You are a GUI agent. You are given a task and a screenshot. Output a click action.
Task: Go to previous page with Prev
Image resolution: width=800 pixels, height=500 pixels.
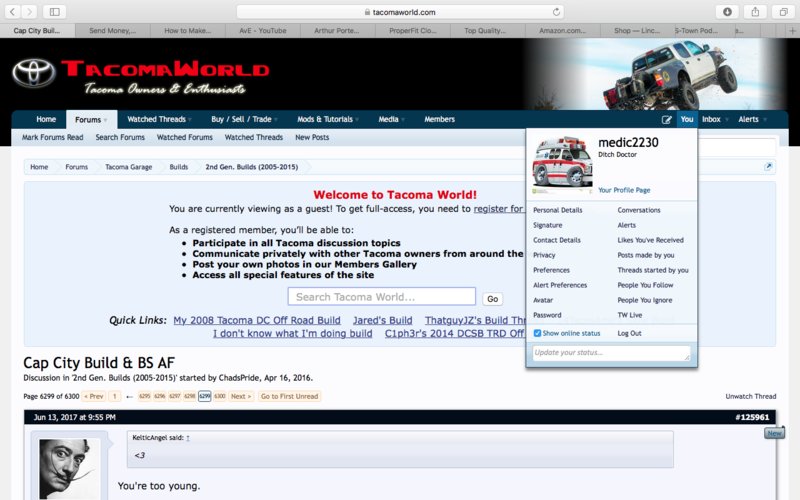click(x=93, y=396)
